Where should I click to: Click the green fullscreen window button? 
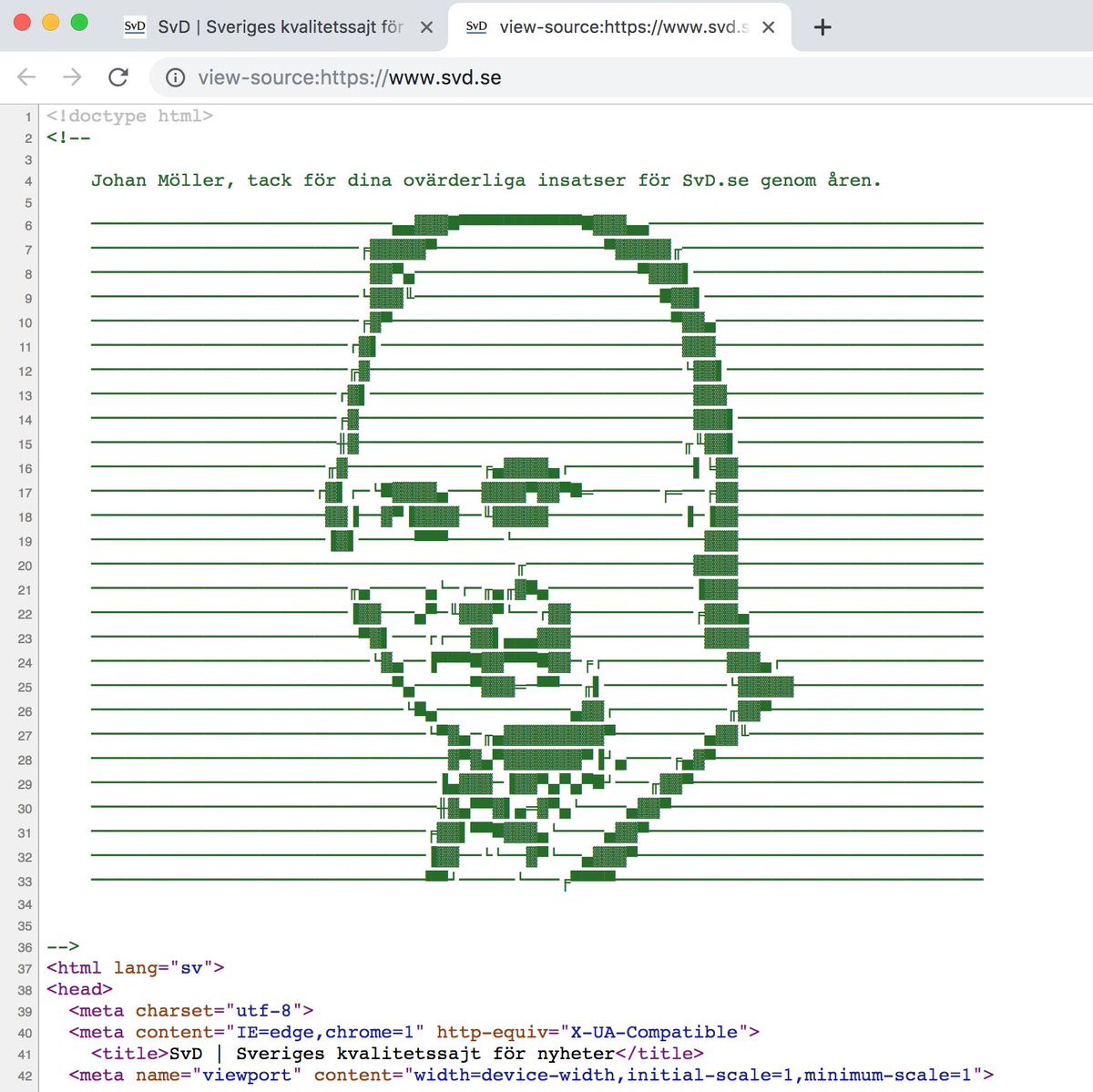pyautogui.click(x=80, y=23)
